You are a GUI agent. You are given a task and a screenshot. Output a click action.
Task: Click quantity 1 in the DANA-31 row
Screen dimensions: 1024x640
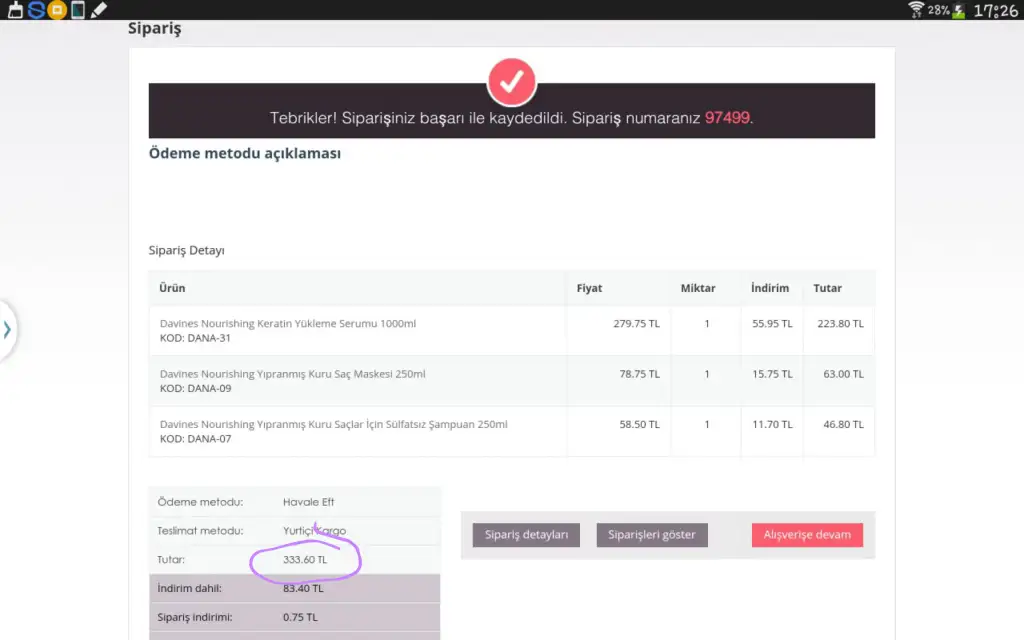click(x=707, y=323)
